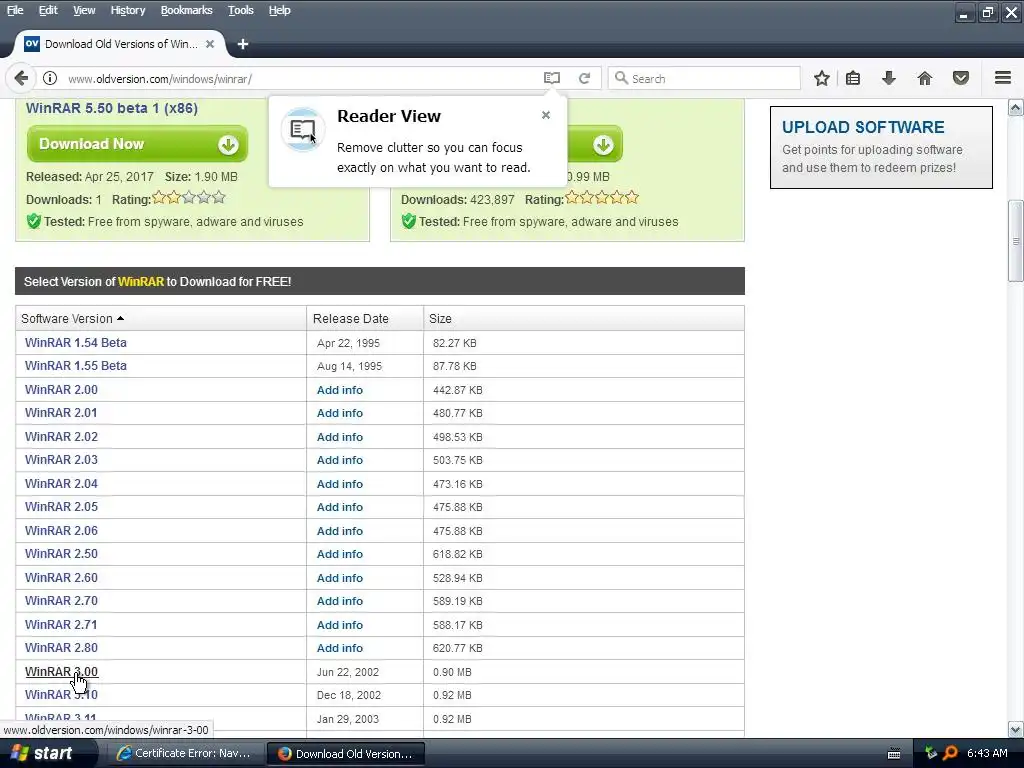Open the History menu
This screenshot has width=1024, height=768.
click(128, 10)
